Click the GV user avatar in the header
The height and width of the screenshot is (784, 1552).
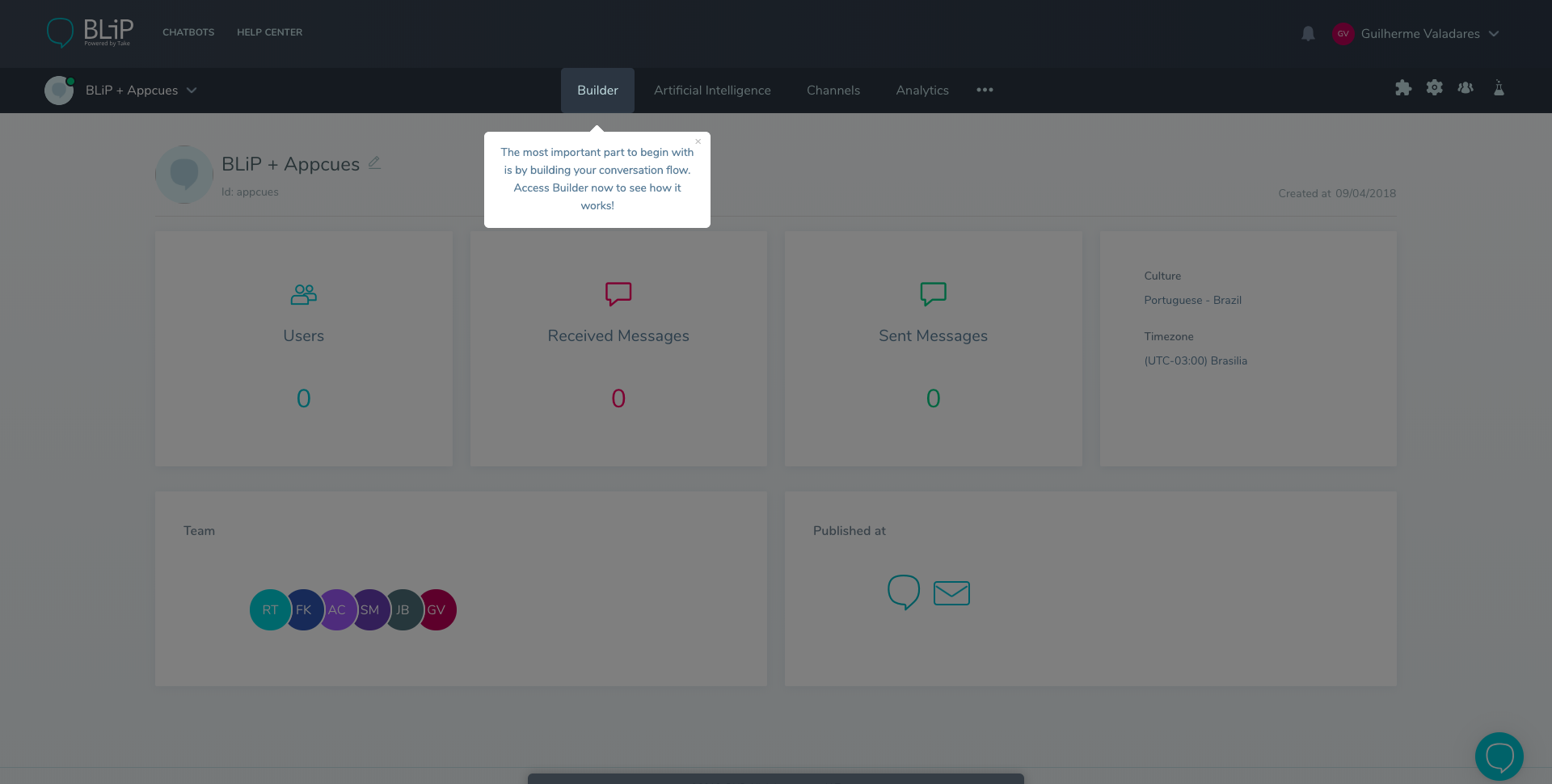(x=1343, y=33)
